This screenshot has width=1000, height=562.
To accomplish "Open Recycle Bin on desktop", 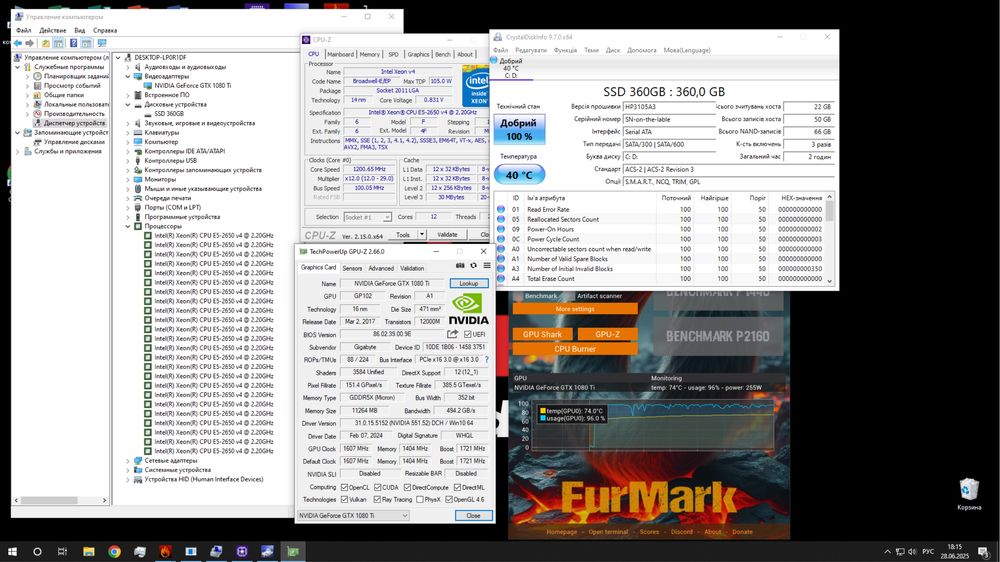I will coord(969,494).
